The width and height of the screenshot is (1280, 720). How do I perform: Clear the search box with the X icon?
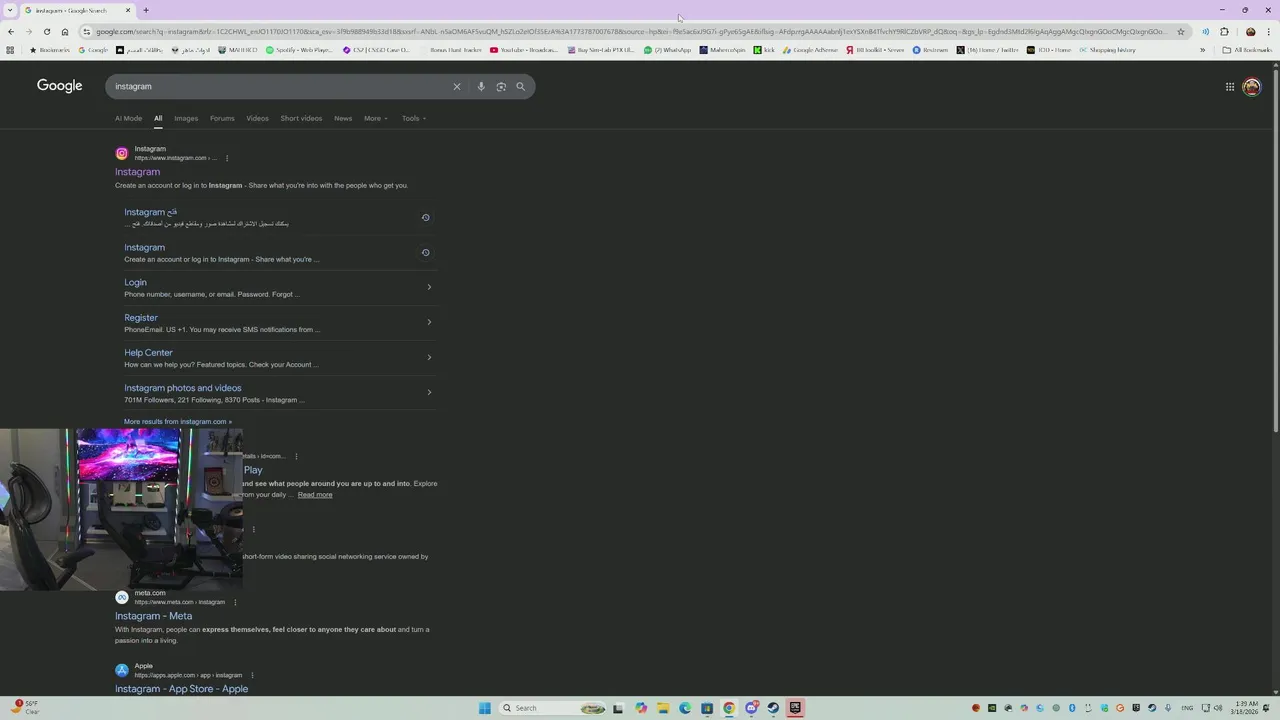(x=457, y=87)
